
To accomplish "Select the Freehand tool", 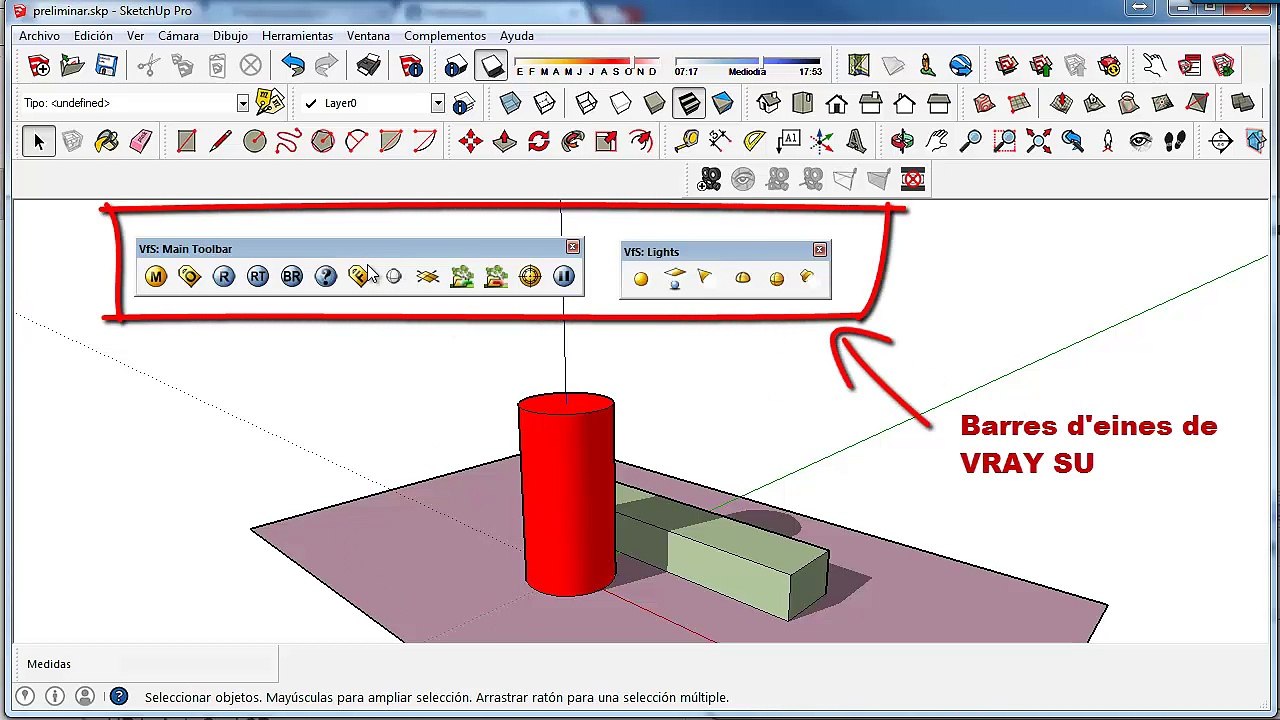I will 289,141.
